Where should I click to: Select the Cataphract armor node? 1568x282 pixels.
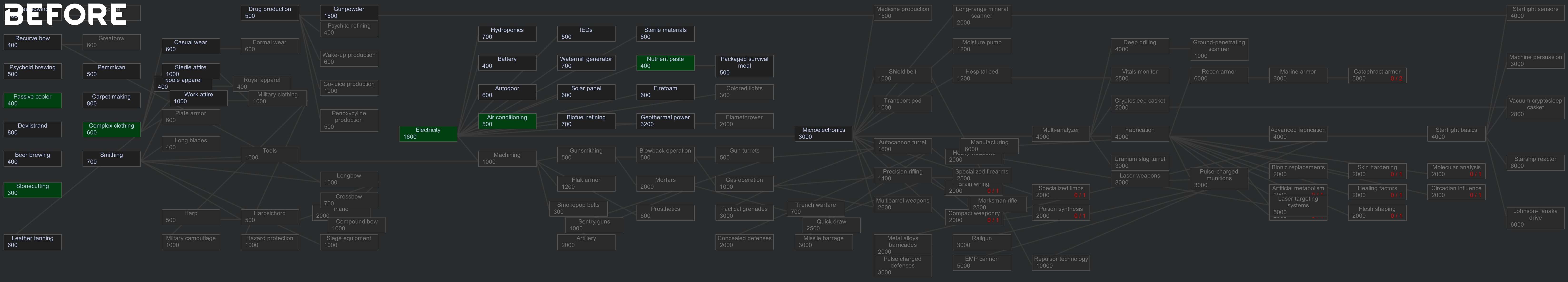pos(1377,75)
